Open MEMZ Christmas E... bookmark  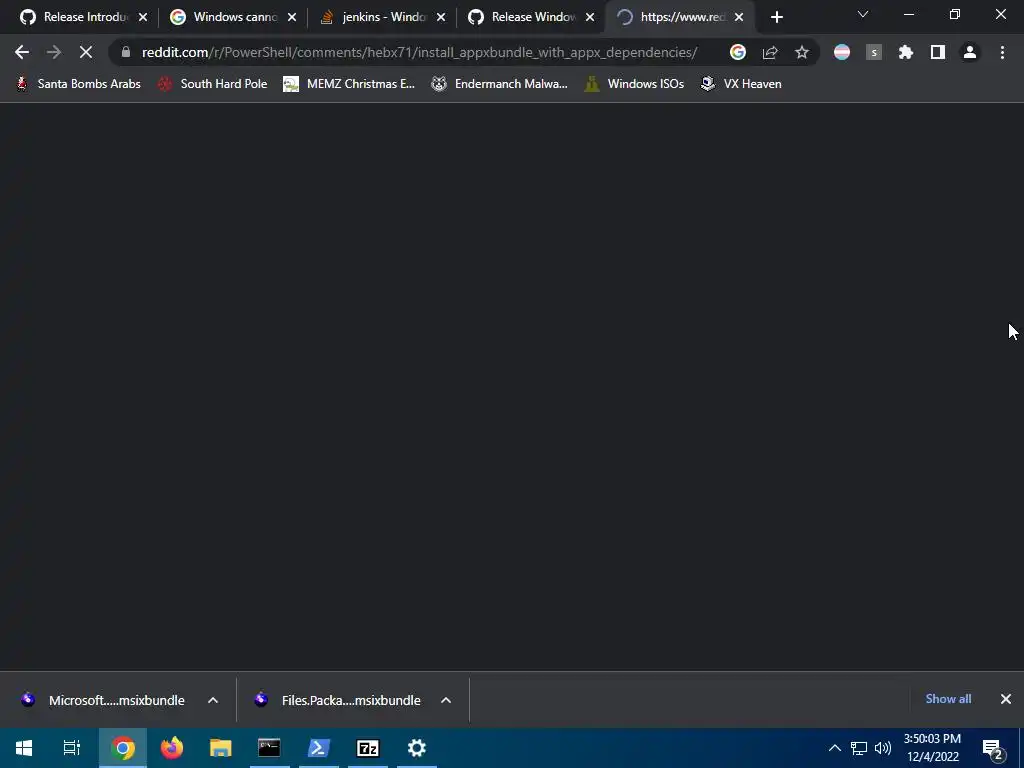[x=349, y=84]
